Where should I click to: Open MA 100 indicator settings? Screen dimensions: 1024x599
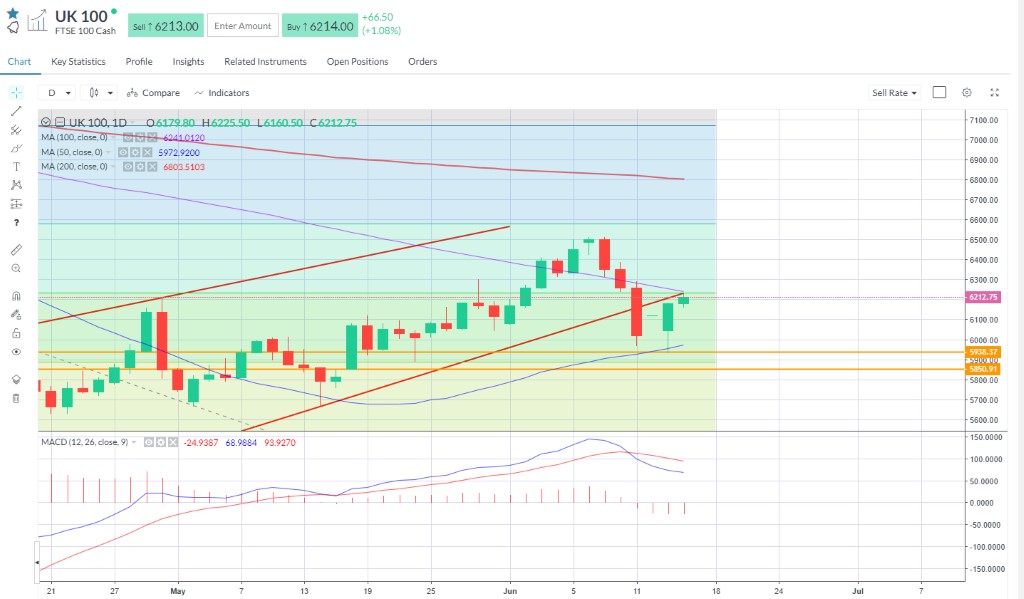(x=140, y=137)
